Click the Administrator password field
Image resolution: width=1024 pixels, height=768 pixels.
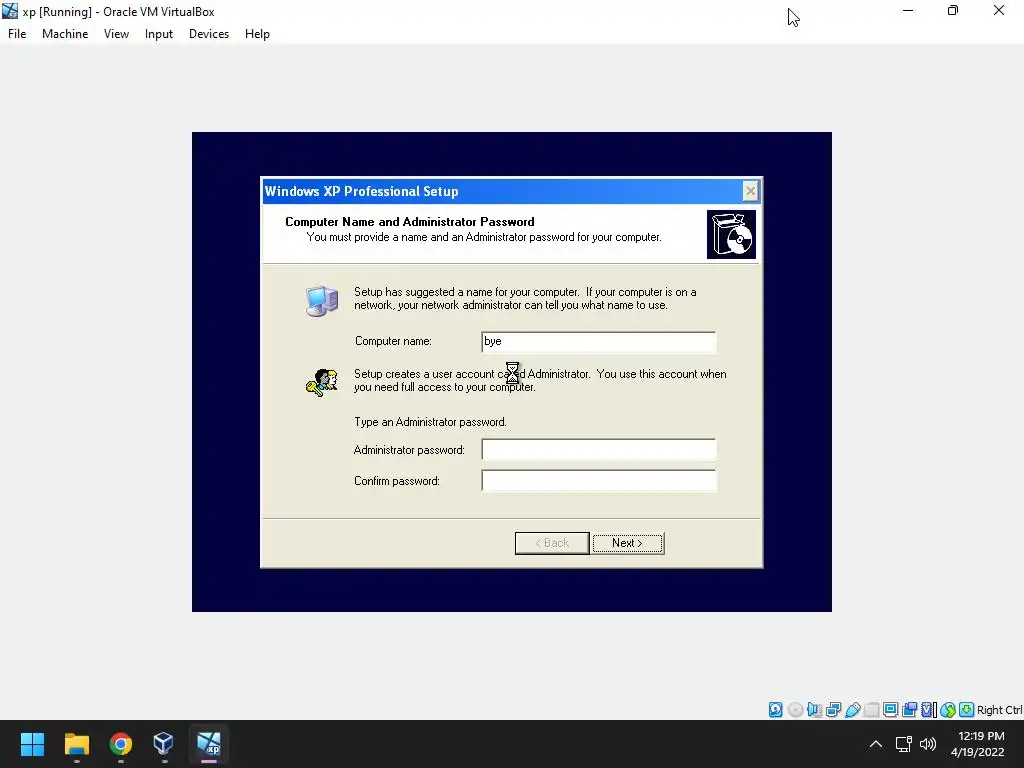(x=599, y=449)
